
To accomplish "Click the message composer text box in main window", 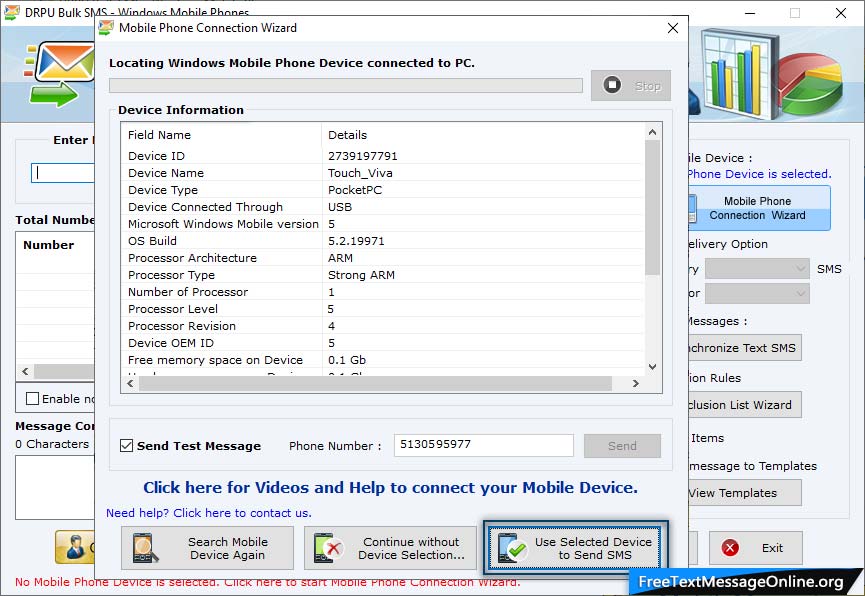I will [55, 487].
